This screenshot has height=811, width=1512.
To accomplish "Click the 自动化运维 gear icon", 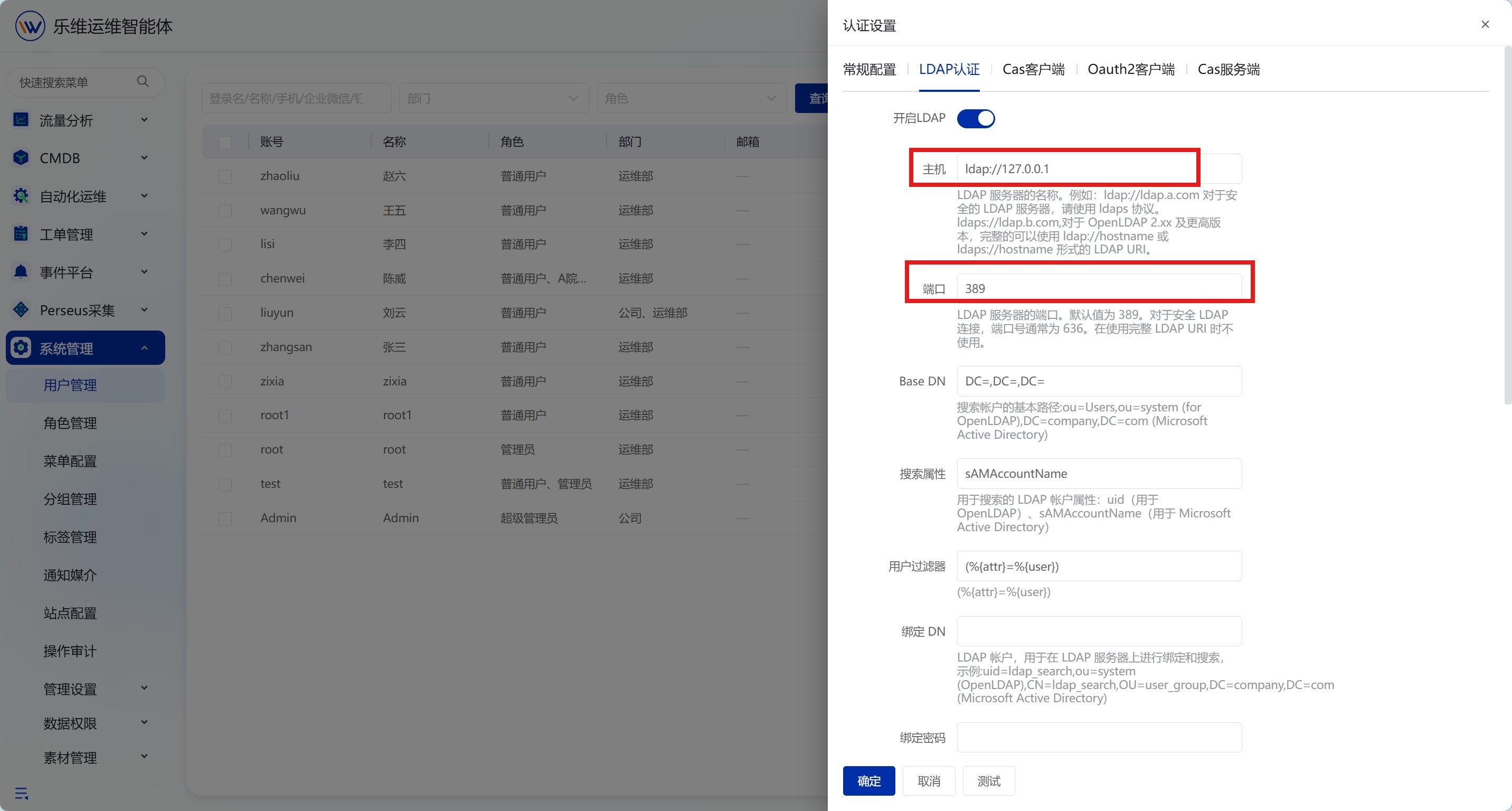I will (21, 196).
